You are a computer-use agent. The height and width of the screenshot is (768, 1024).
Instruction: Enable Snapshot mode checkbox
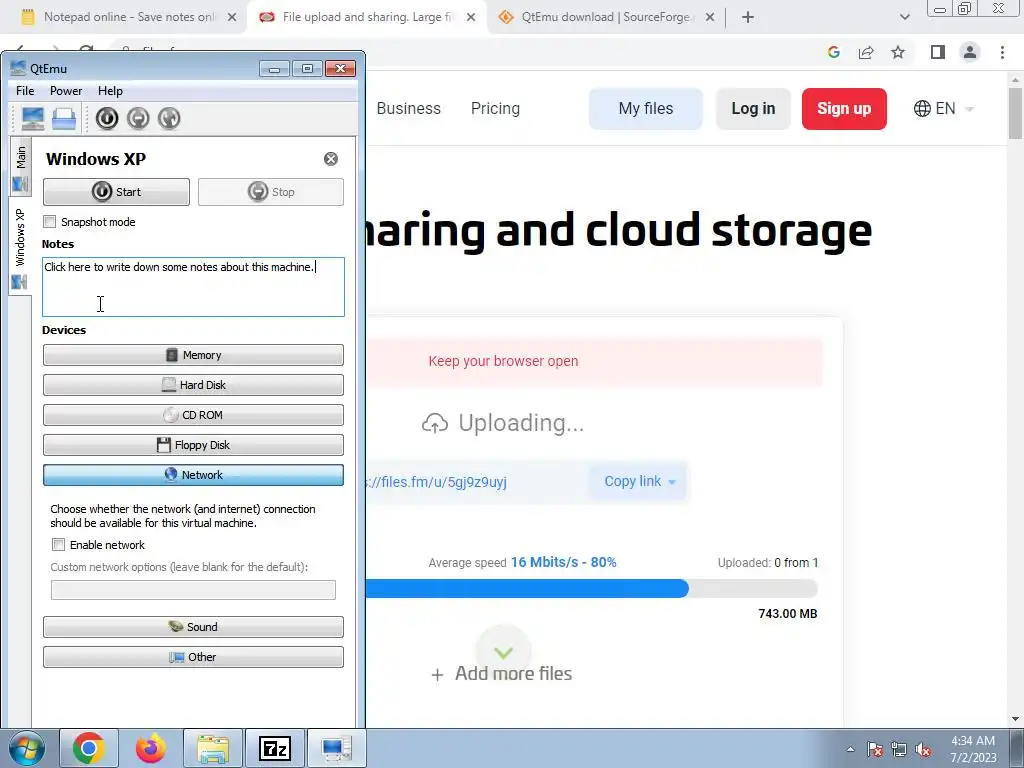point(50,222)
